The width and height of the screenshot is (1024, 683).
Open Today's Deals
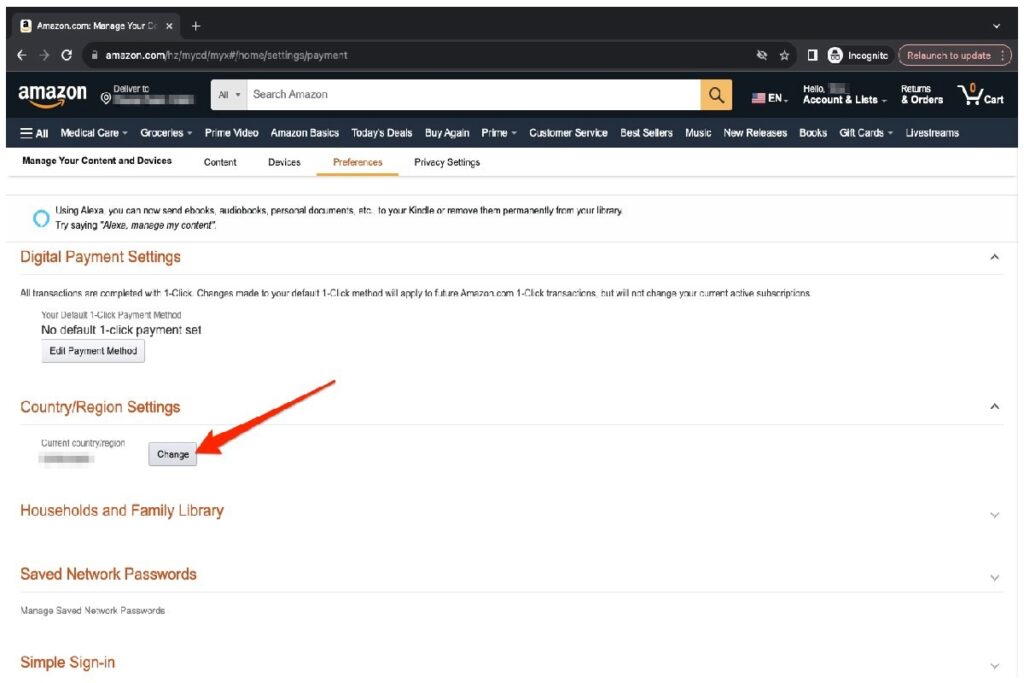click(381, 133)
